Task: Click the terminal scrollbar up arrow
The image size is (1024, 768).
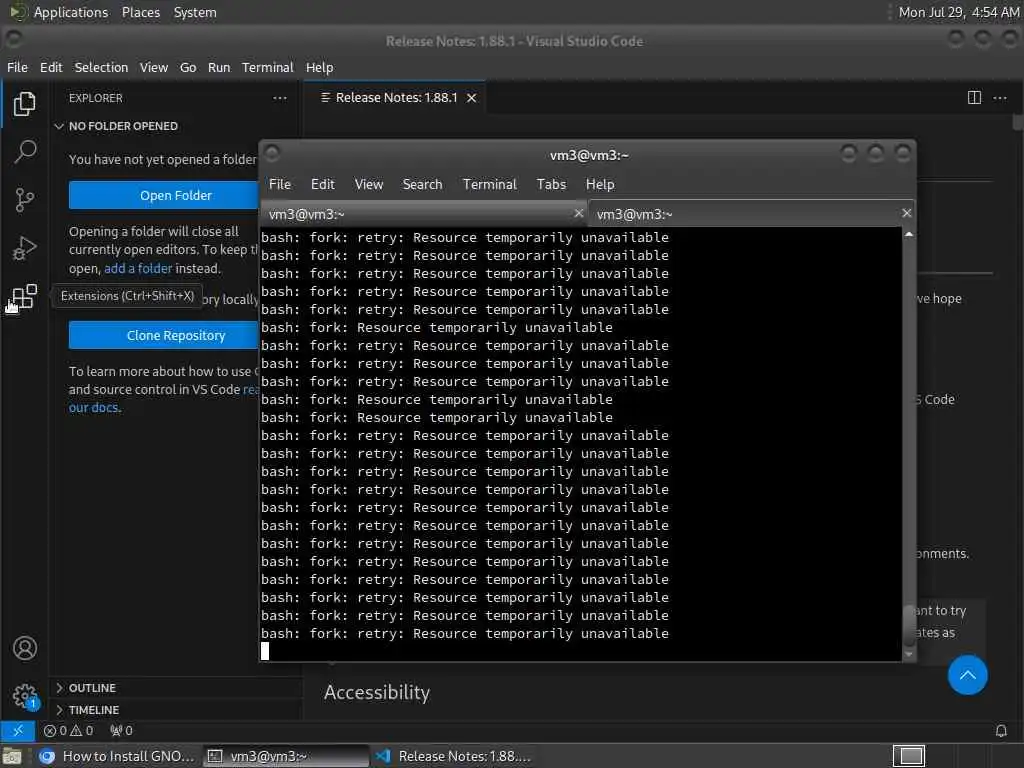Action: [x=908, y=234]
